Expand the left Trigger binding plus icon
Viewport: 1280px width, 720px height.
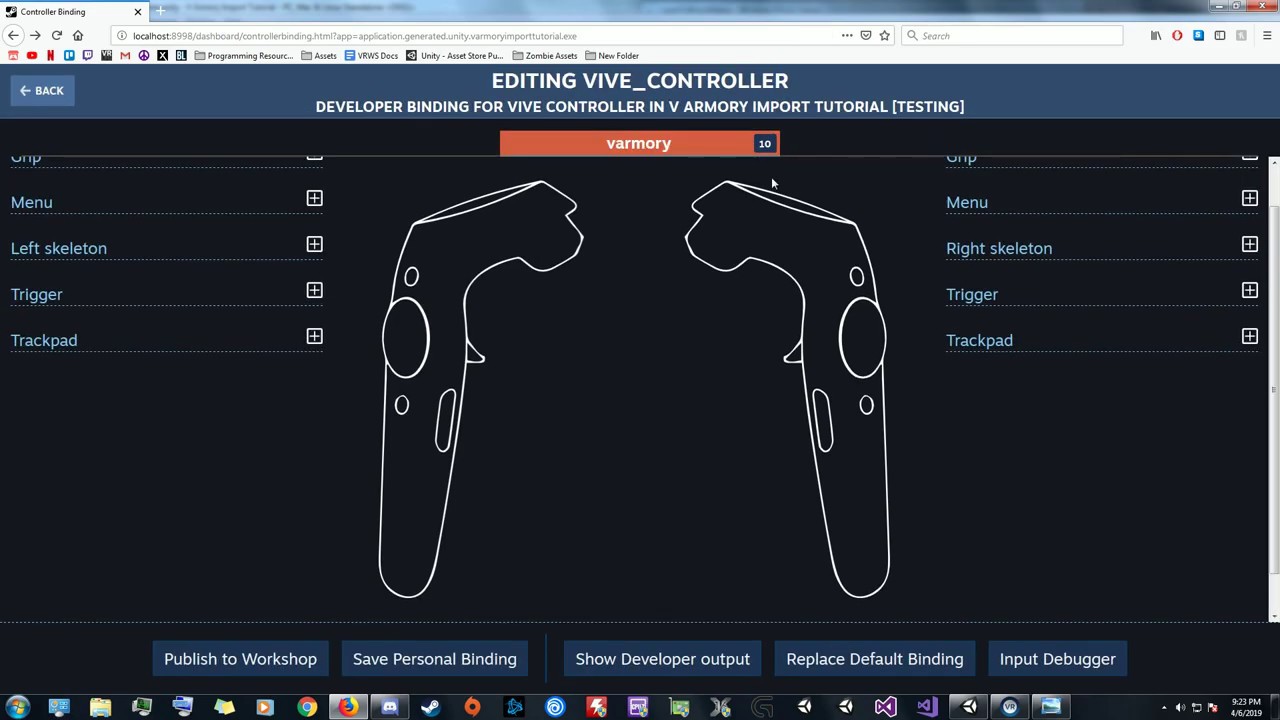coord(314,290)
